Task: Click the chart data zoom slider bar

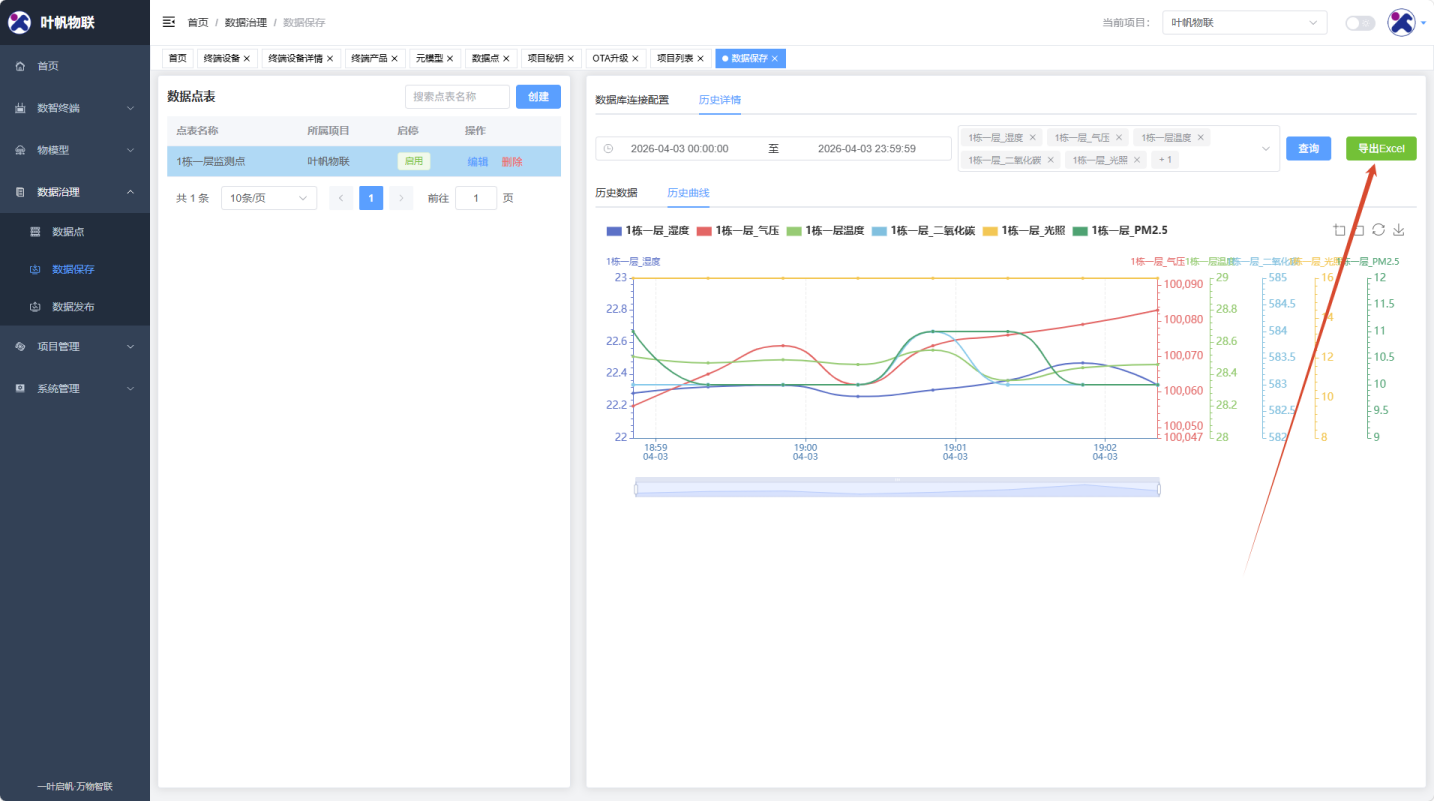Action: 897,489
